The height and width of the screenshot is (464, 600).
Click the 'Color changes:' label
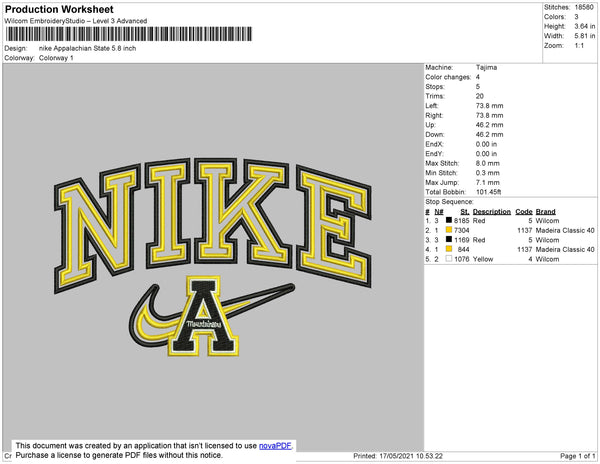pyautogui.click(x=448, y=77)
